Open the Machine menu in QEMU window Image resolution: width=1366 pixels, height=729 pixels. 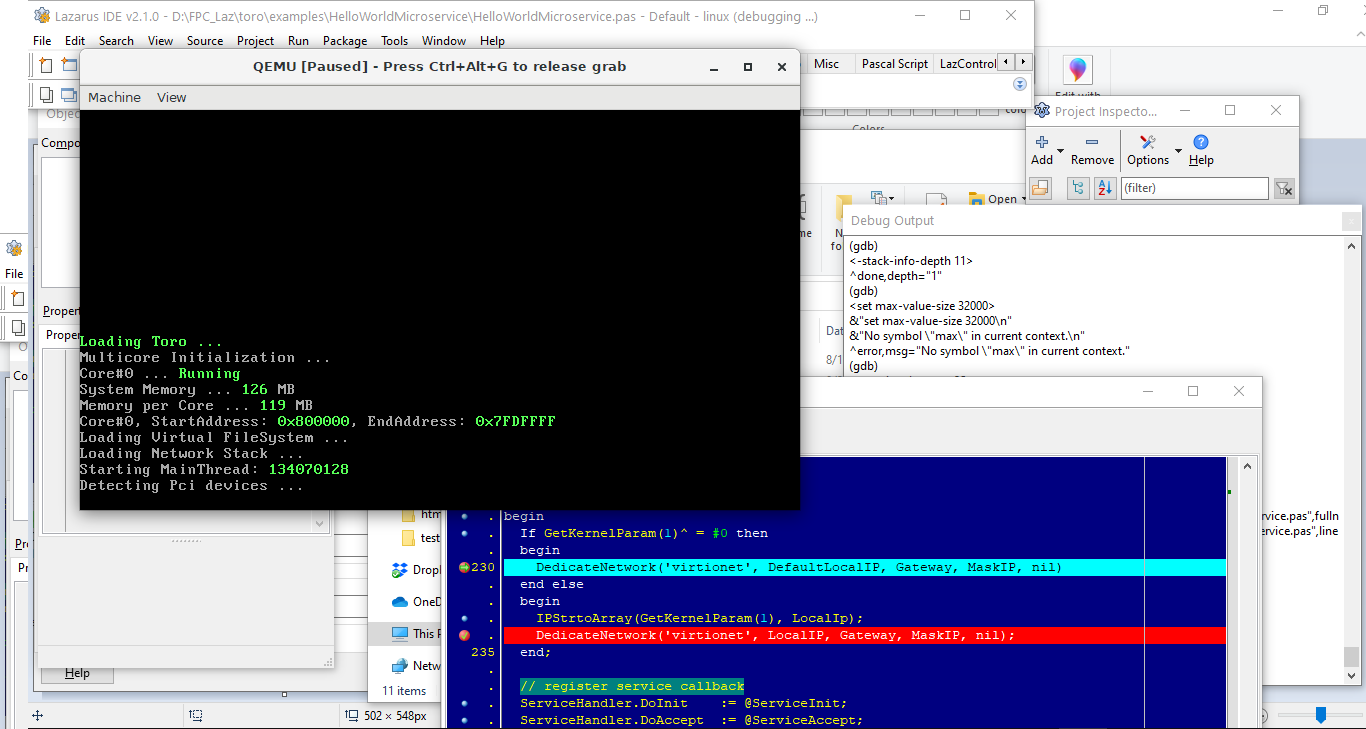[x=114, y=97]
